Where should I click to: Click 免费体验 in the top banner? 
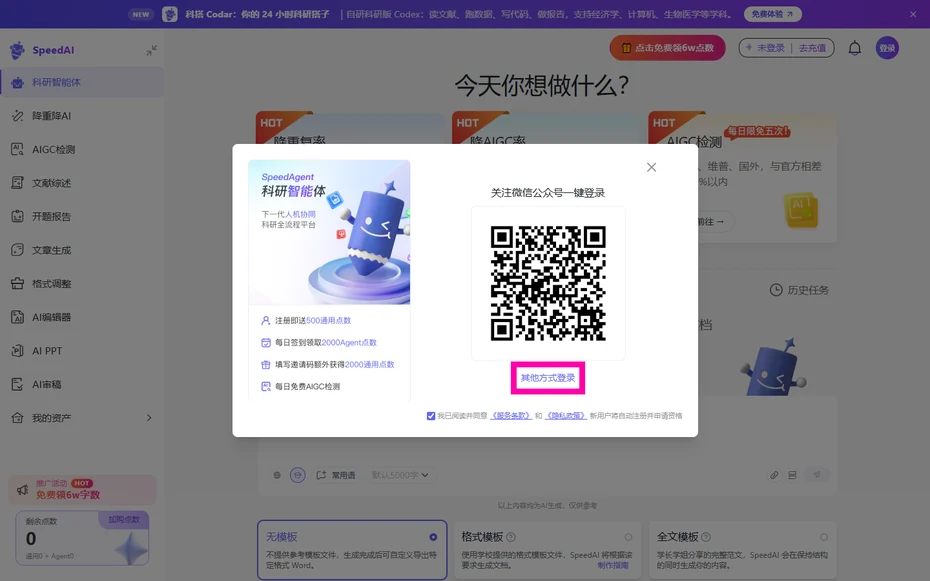[772, 14]
